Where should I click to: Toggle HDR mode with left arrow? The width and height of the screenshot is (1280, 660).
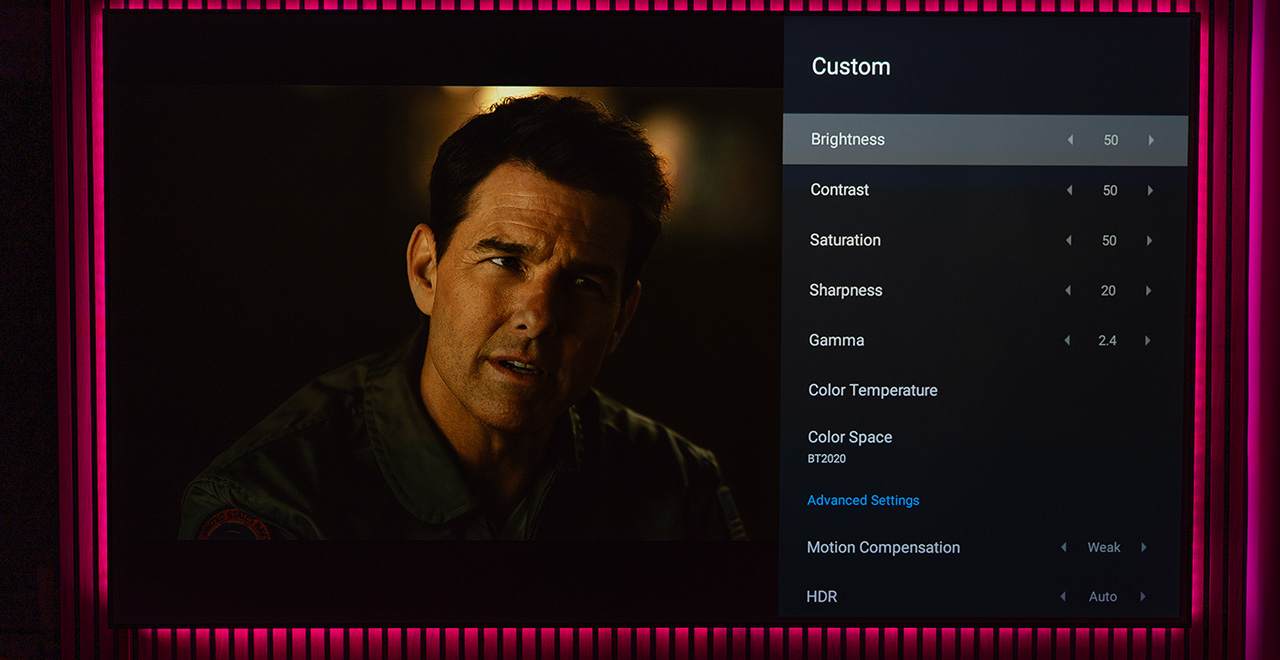pos(1063,596)
